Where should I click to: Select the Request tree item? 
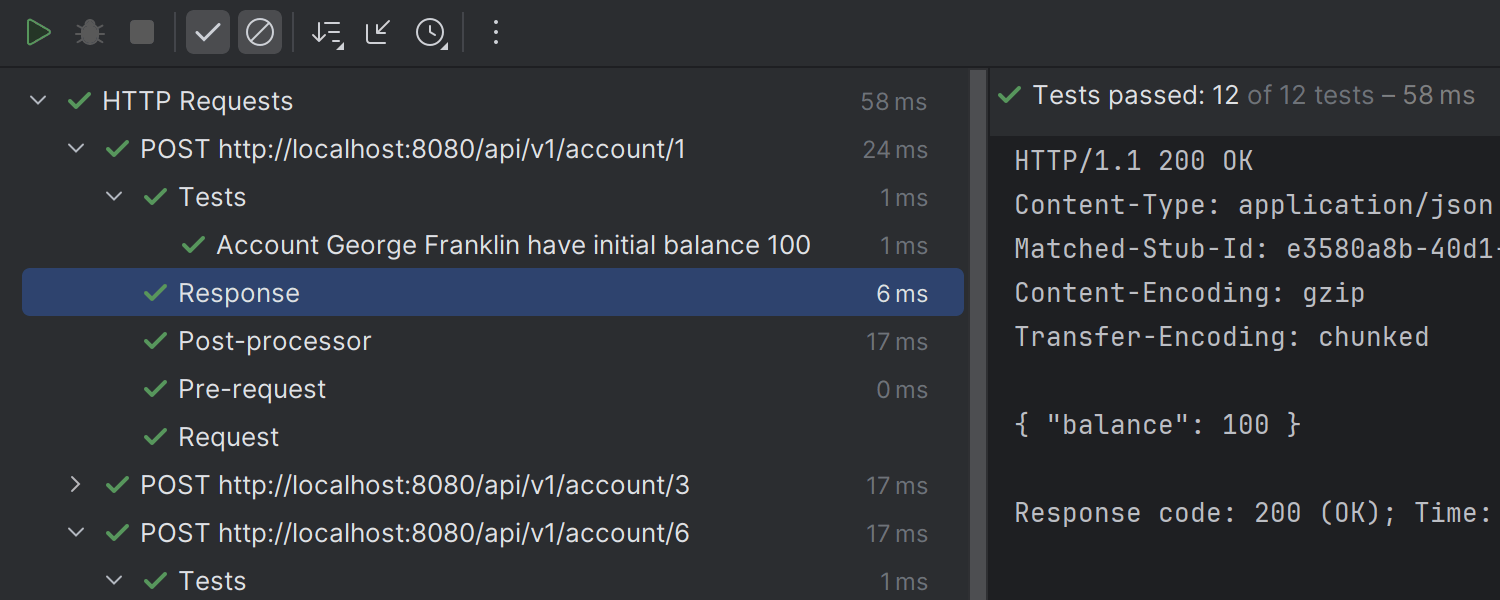click(228, 437)
